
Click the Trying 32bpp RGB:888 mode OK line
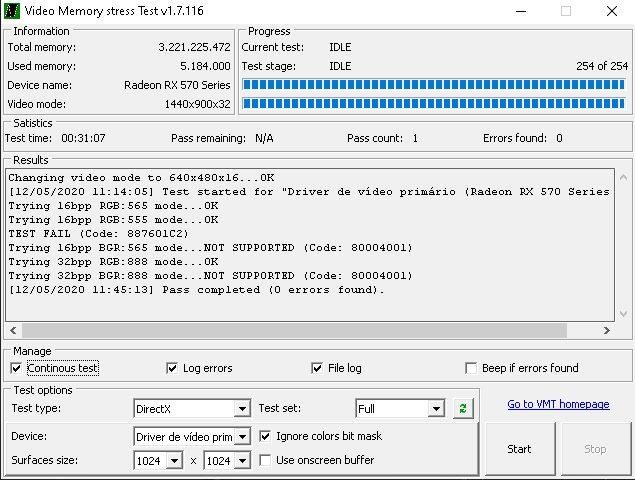[113, 262]
